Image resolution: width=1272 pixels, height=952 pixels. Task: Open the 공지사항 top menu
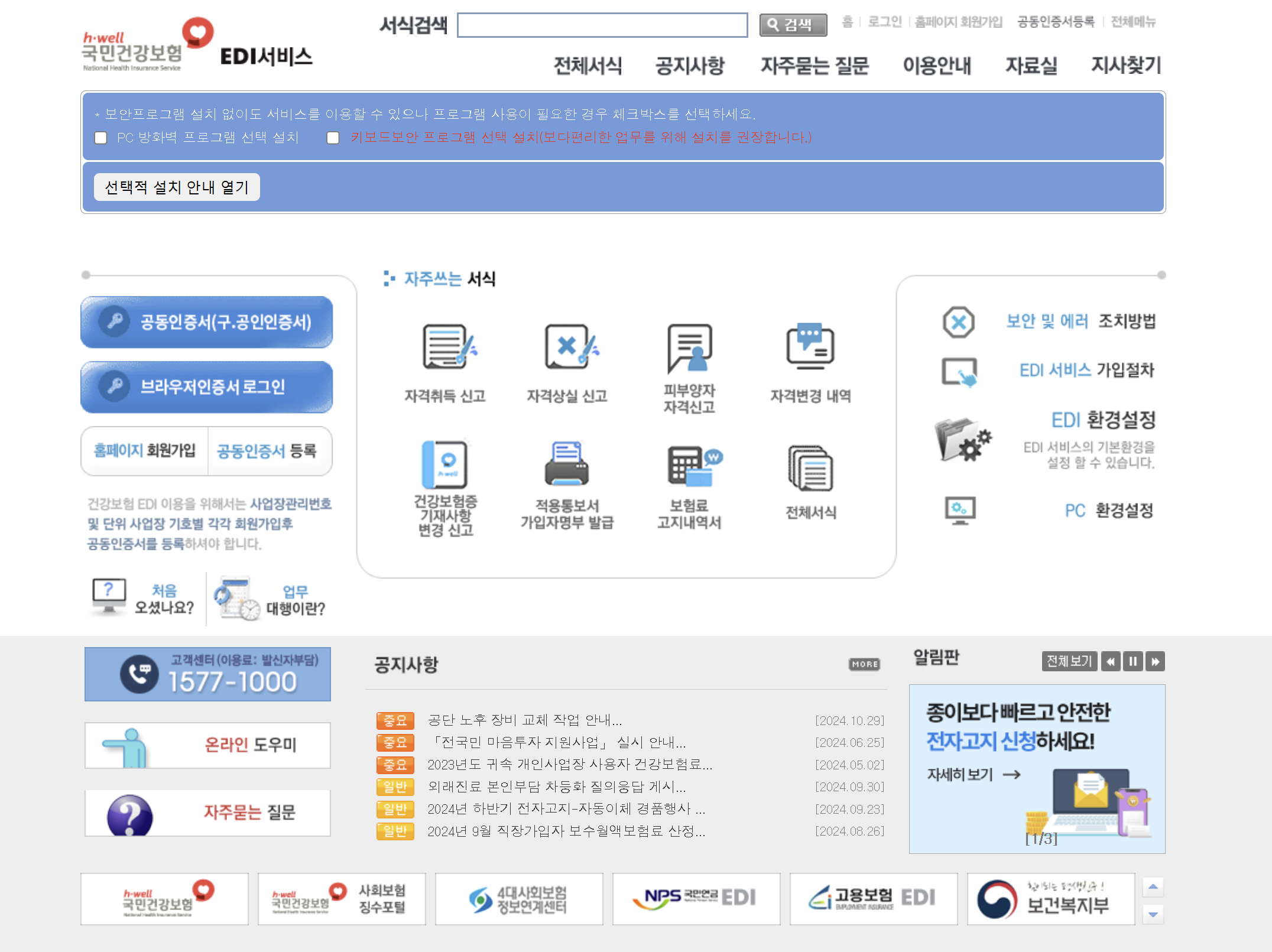[x=689, y=65]
